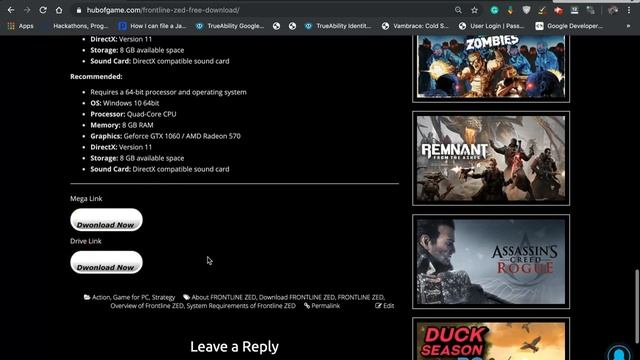Open How I can file a Ja... bookmark

152,26
